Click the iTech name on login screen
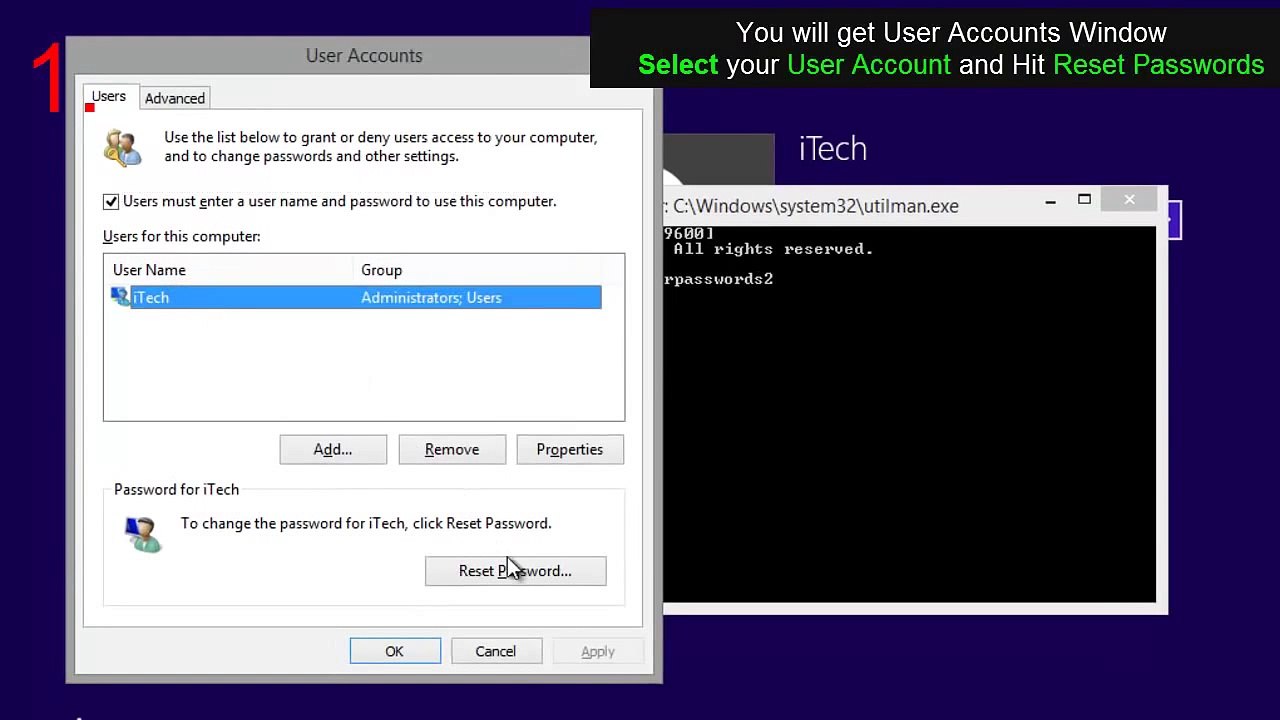 tap(833, 149)
